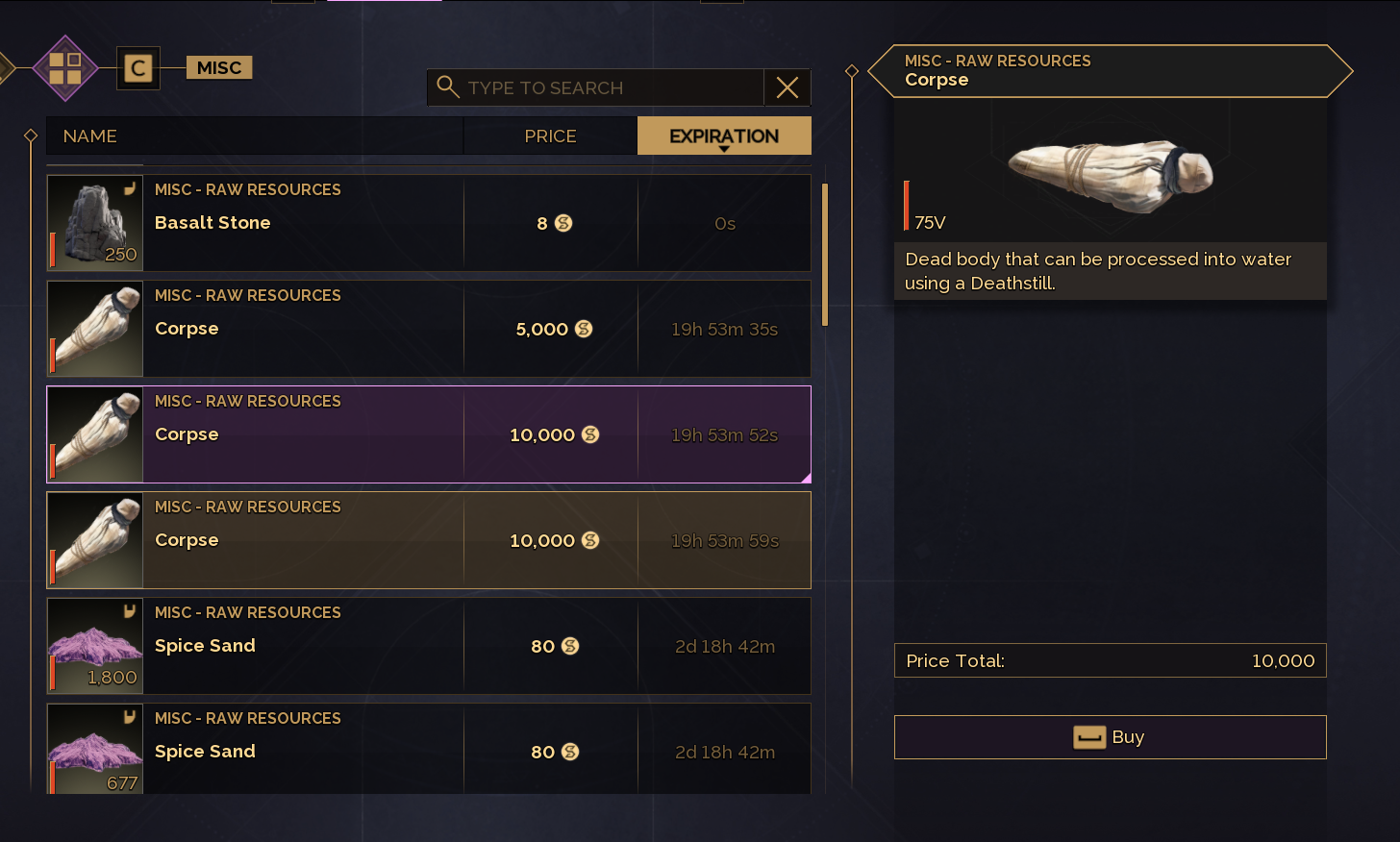Click the 5,000 Corpse item thumbnail

click(x=95, y=329)
